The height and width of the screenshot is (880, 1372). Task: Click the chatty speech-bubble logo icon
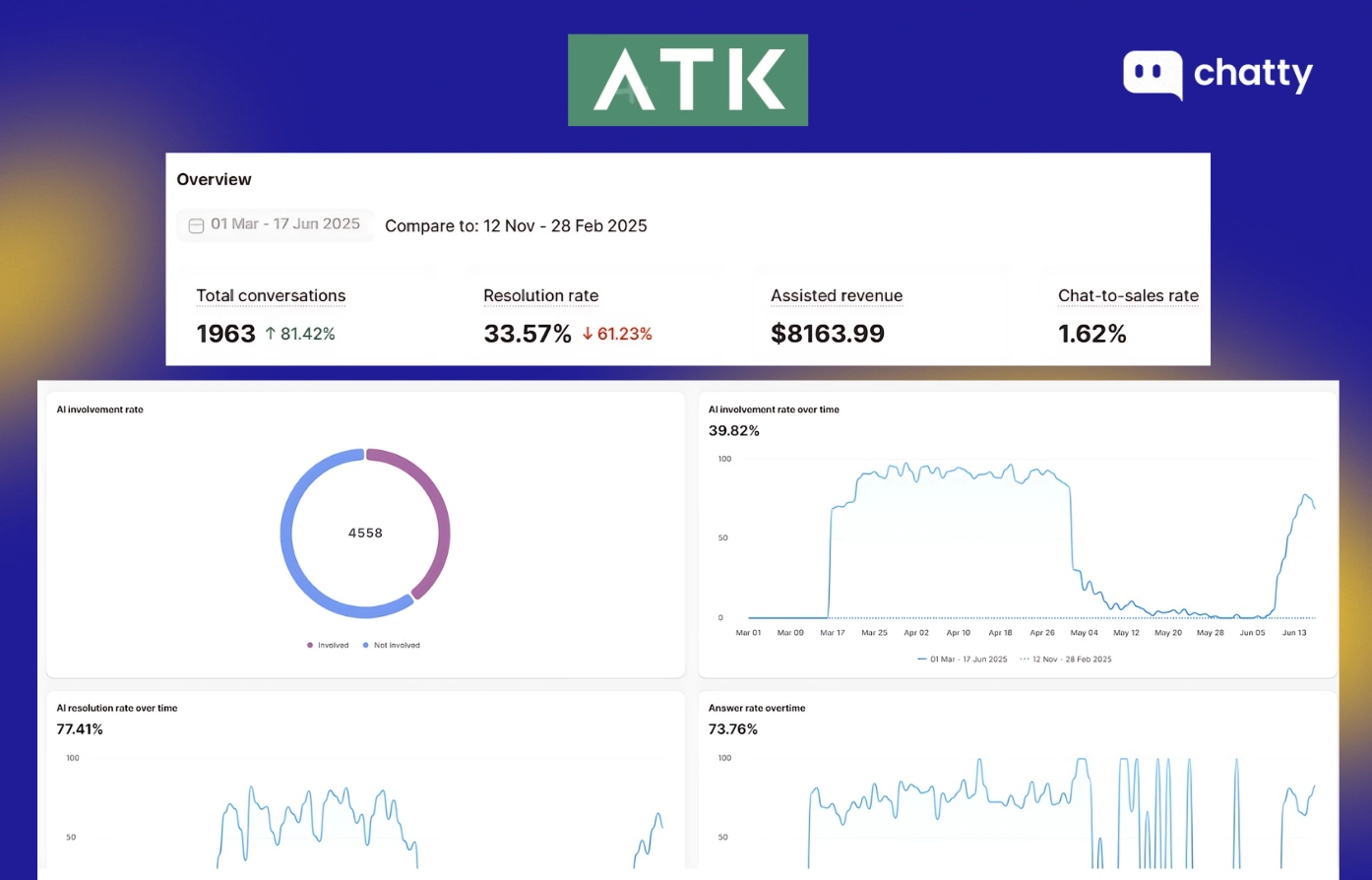pyautogui.click(x=1153, y=75)
